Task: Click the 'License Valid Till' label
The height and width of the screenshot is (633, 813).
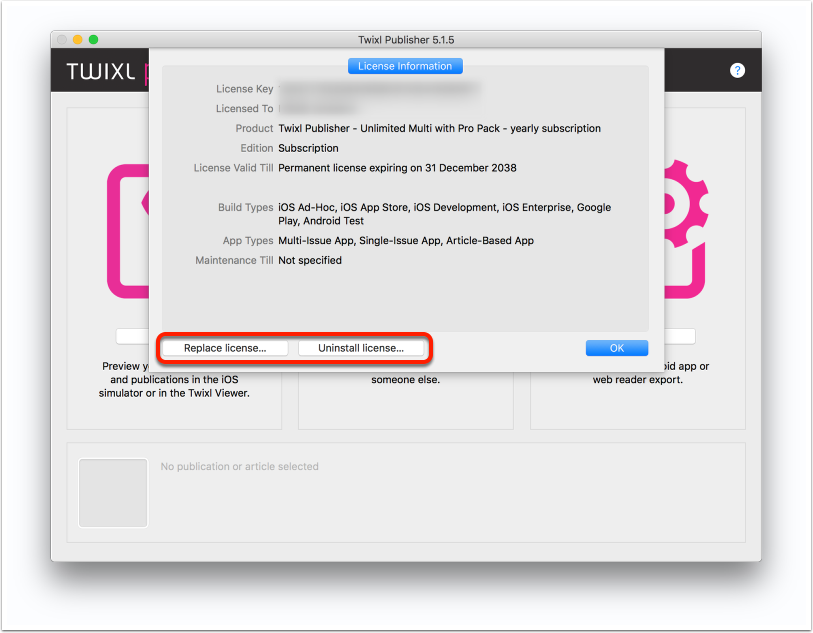Action: tap(233, 168)
